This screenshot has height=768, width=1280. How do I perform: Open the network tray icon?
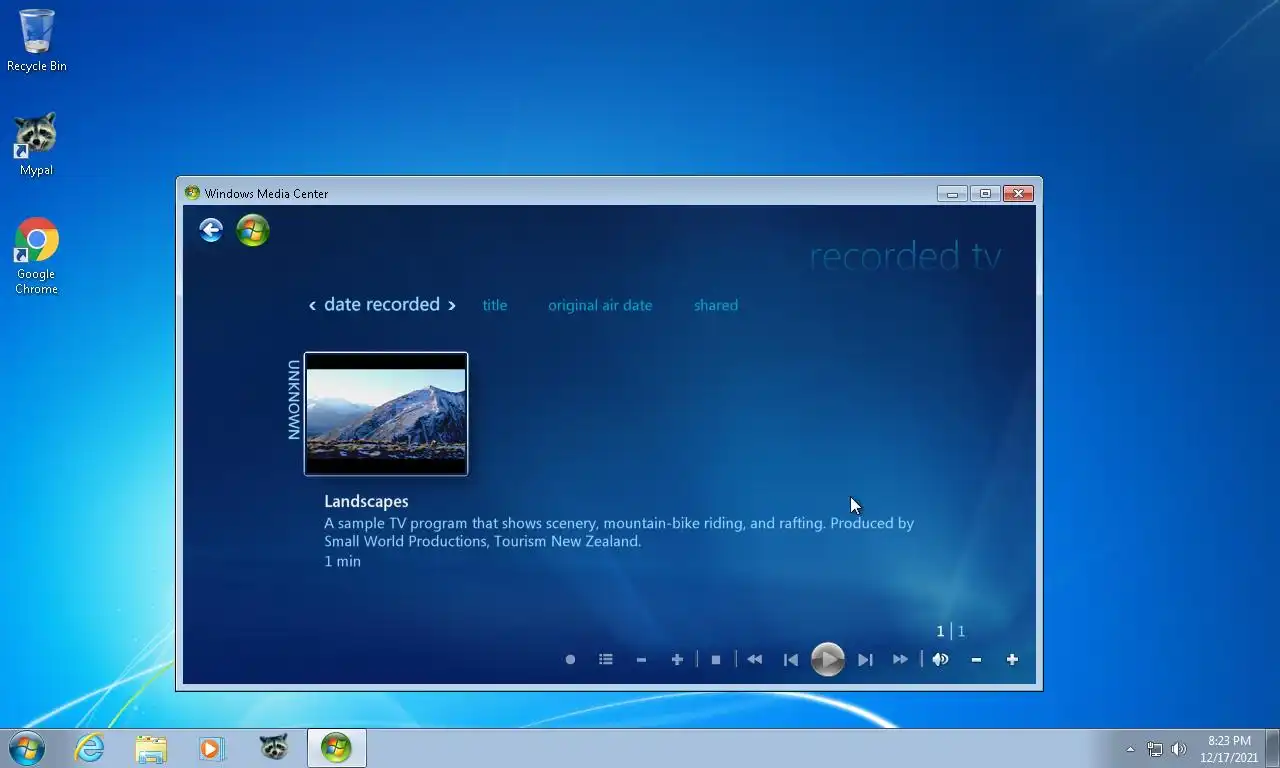[x=1155, y=749]
